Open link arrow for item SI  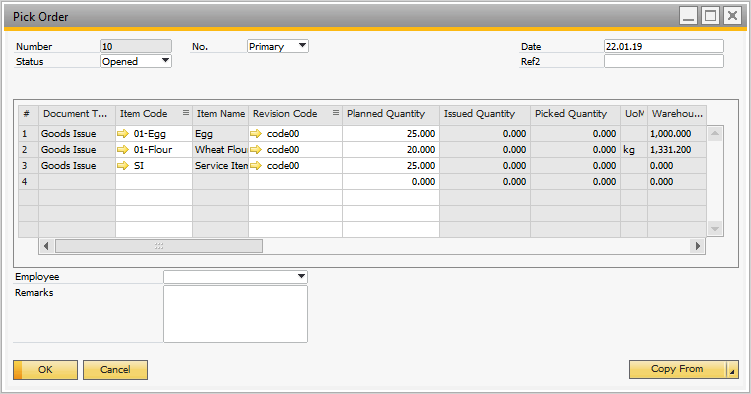(123, 166)
